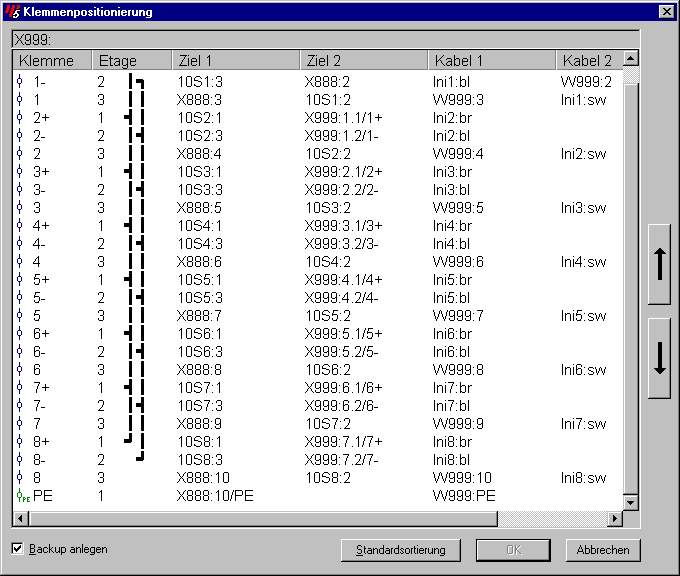
Task: Click the terminal icon of row 6-
Action: coord(20,352)
